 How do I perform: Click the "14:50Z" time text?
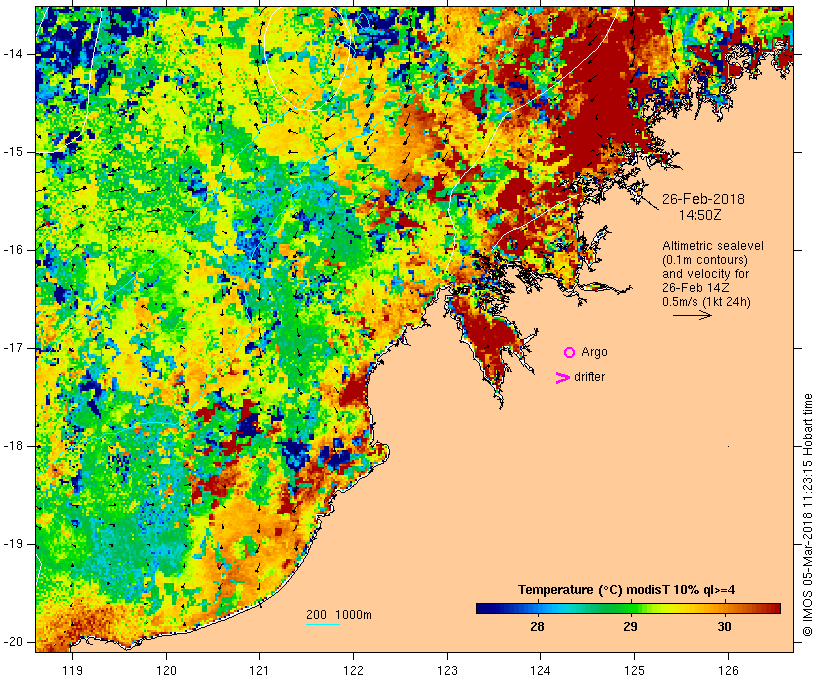pos(700,215)
